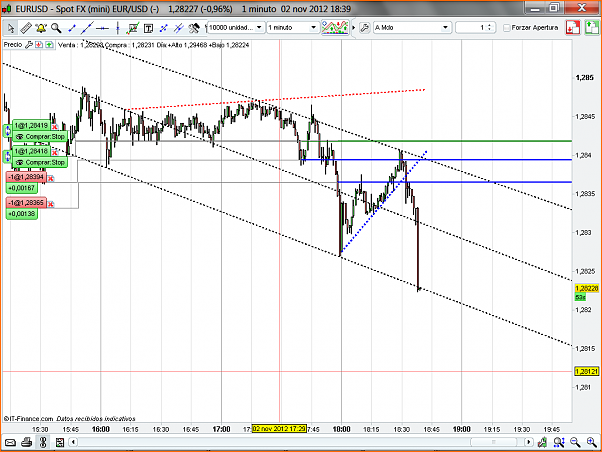
Task: Click the green buy icon beside Precio
Action: (49, 45)
